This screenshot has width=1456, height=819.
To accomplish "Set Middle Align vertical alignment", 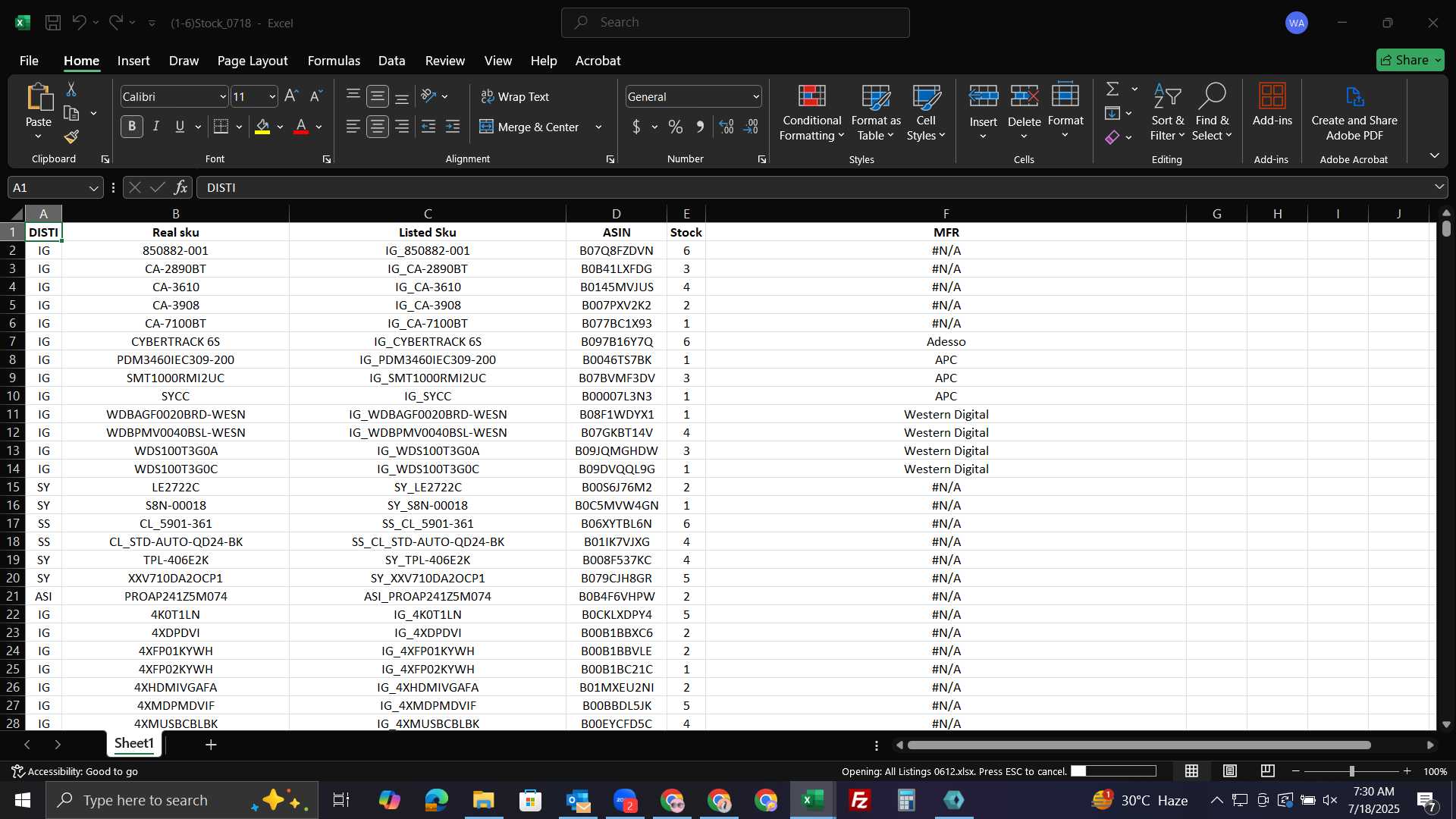I will 378,96.
